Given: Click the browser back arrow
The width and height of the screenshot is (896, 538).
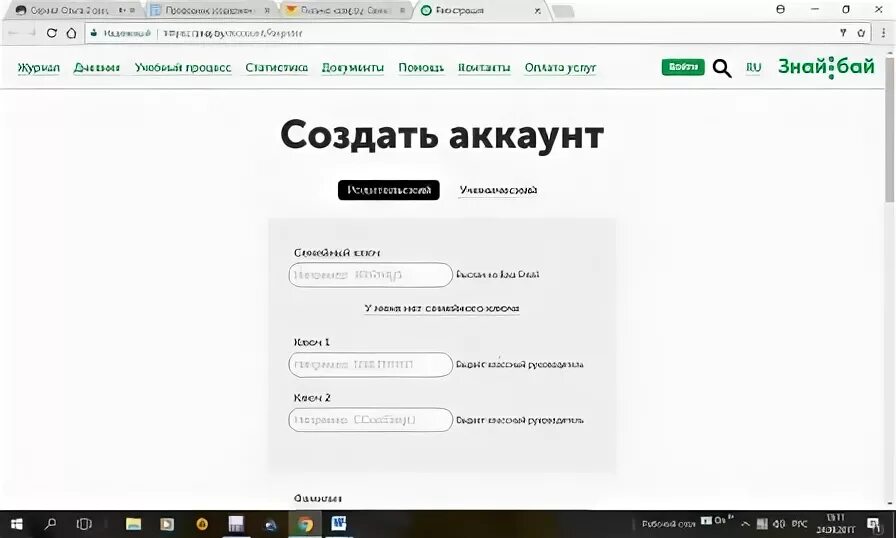Looking at the screenshot, I should (x=14, y=33).
